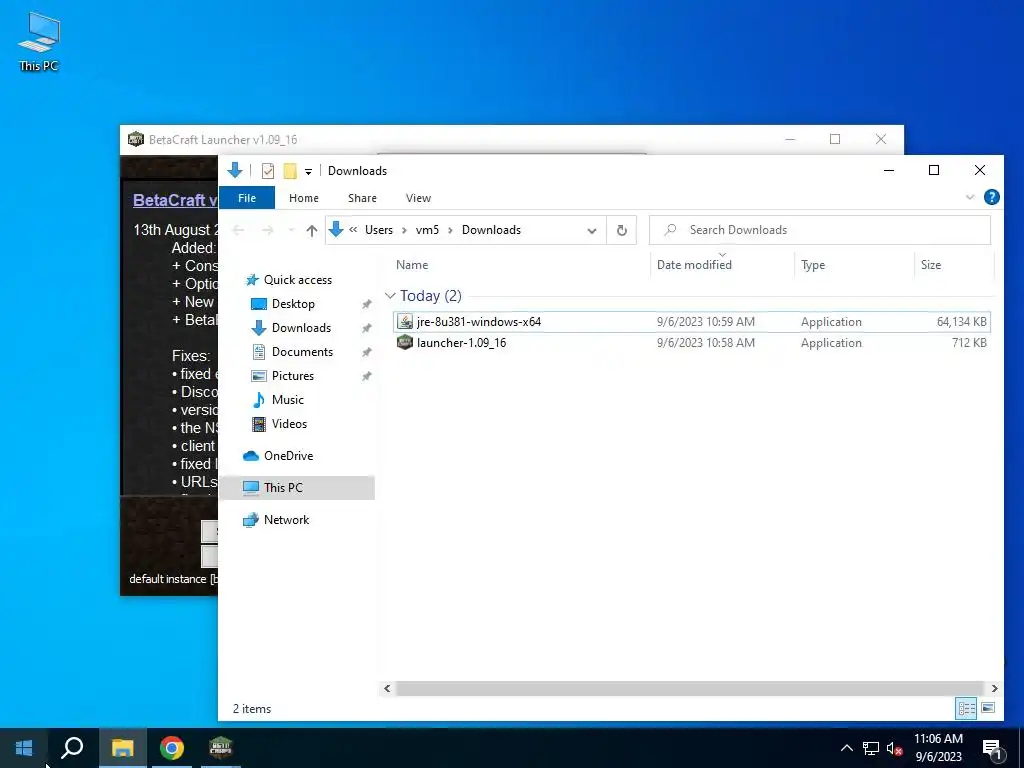This screenshot has height=768, width=1024.
Task: Collapse the Today (2) group
Action: coord(391,296)
